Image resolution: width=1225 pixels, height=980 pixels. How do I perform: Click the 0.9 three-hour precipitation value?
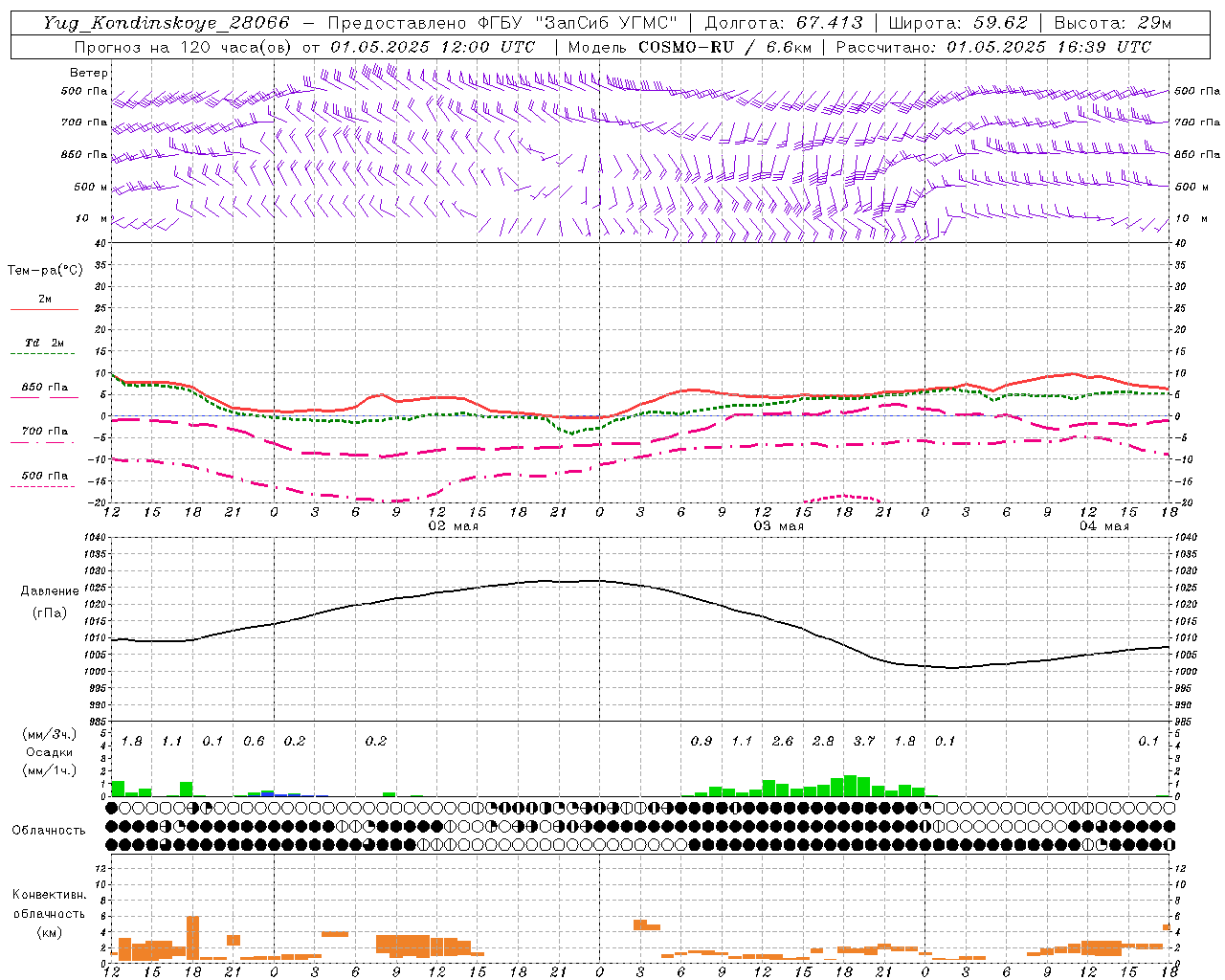(x=702, y=741)
